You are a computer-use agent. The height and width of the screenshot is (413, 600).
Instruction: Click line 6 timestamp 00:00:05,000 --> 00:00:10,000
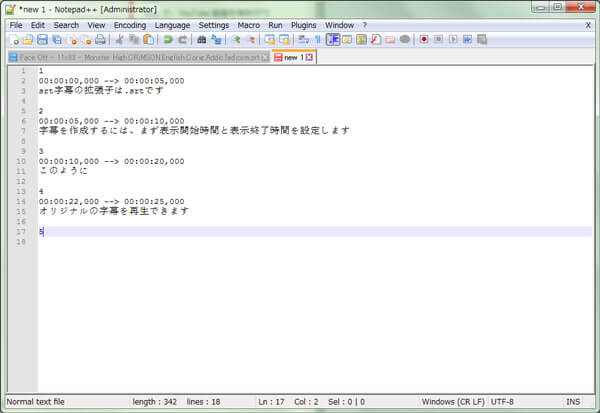tap(111, 121)
